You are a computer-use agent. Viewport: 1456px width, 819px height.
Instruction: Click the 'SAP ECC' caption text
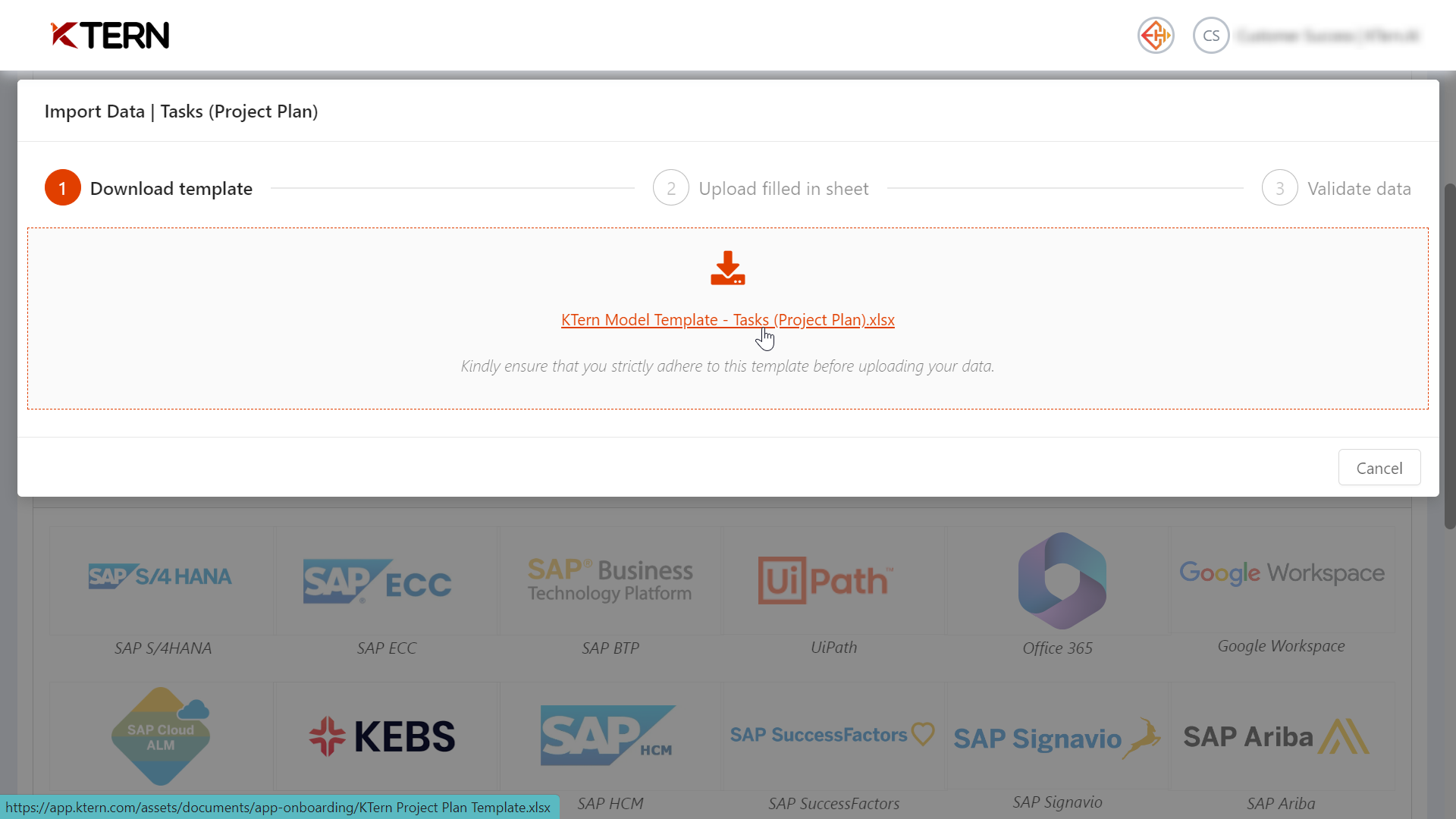[x=387, y=648]
